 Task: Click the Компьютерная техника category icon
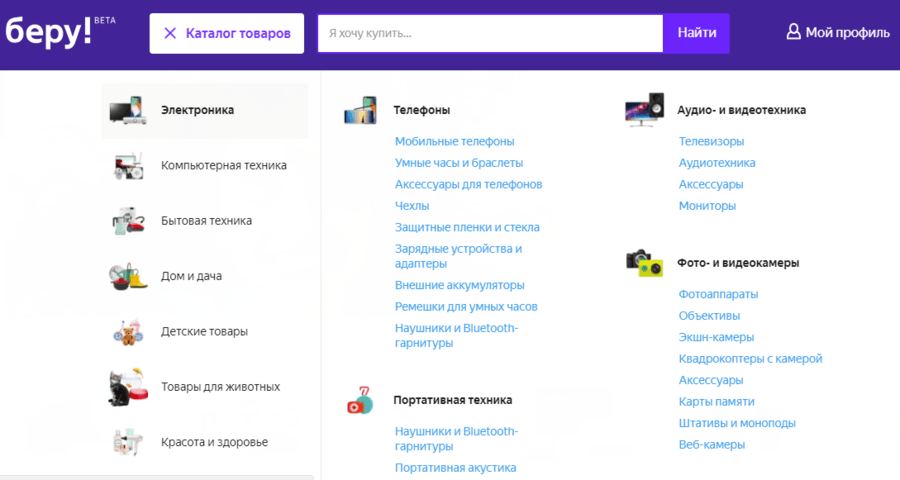tap(128, 165)
